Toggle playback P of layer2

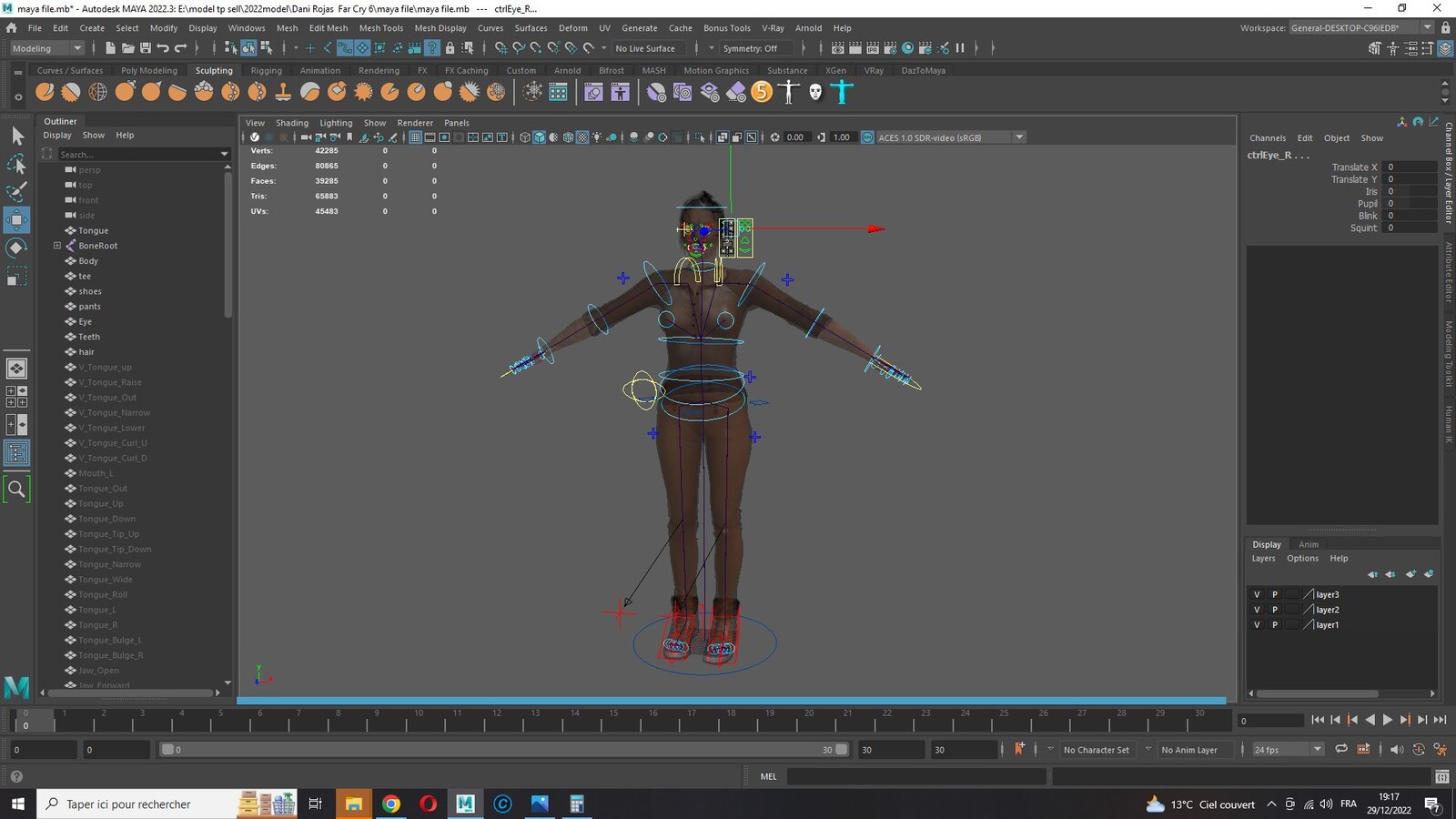[1274, 610]
